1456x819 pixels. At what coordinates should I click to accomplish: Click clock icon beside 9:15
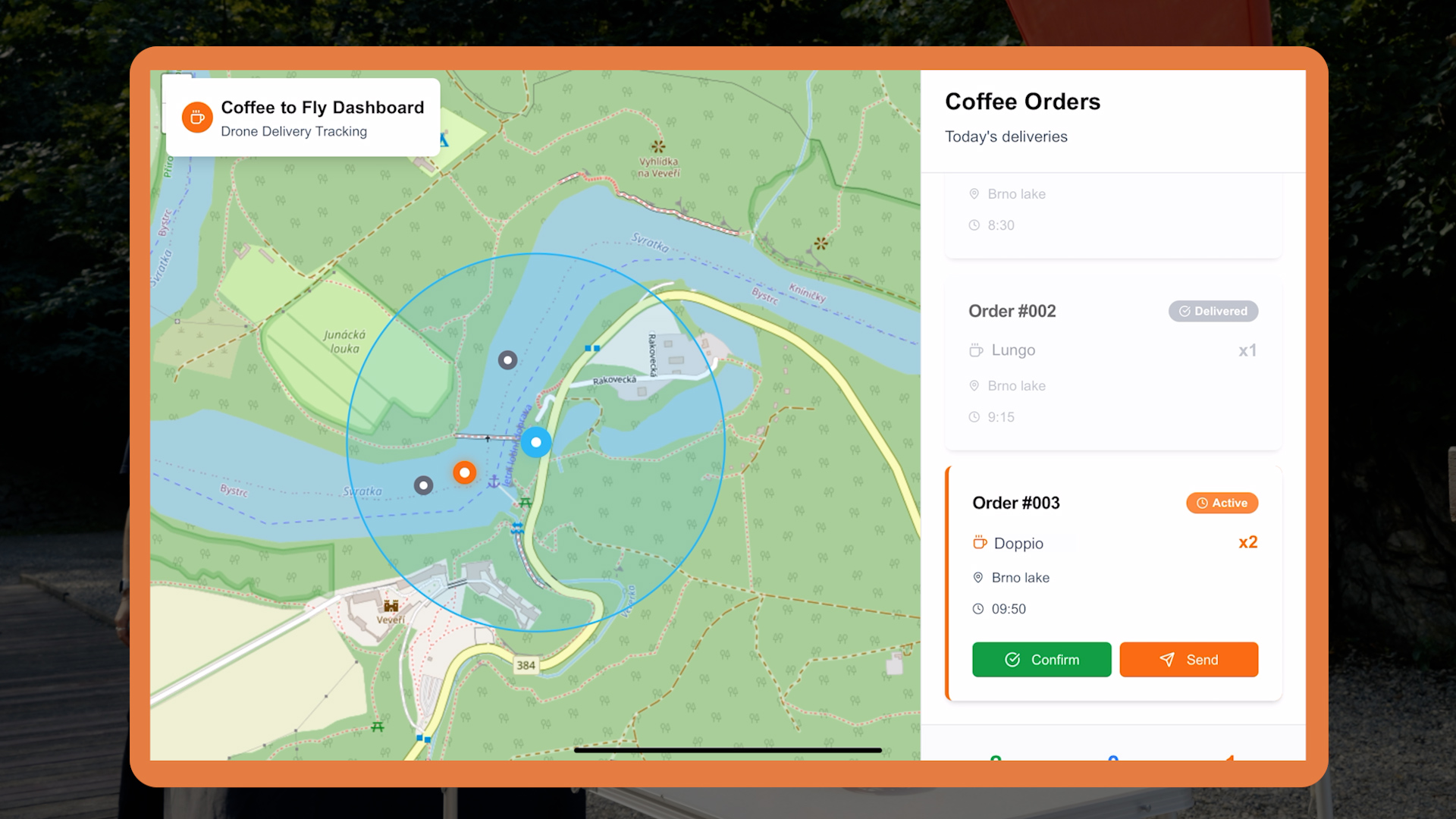pos(974,417)
